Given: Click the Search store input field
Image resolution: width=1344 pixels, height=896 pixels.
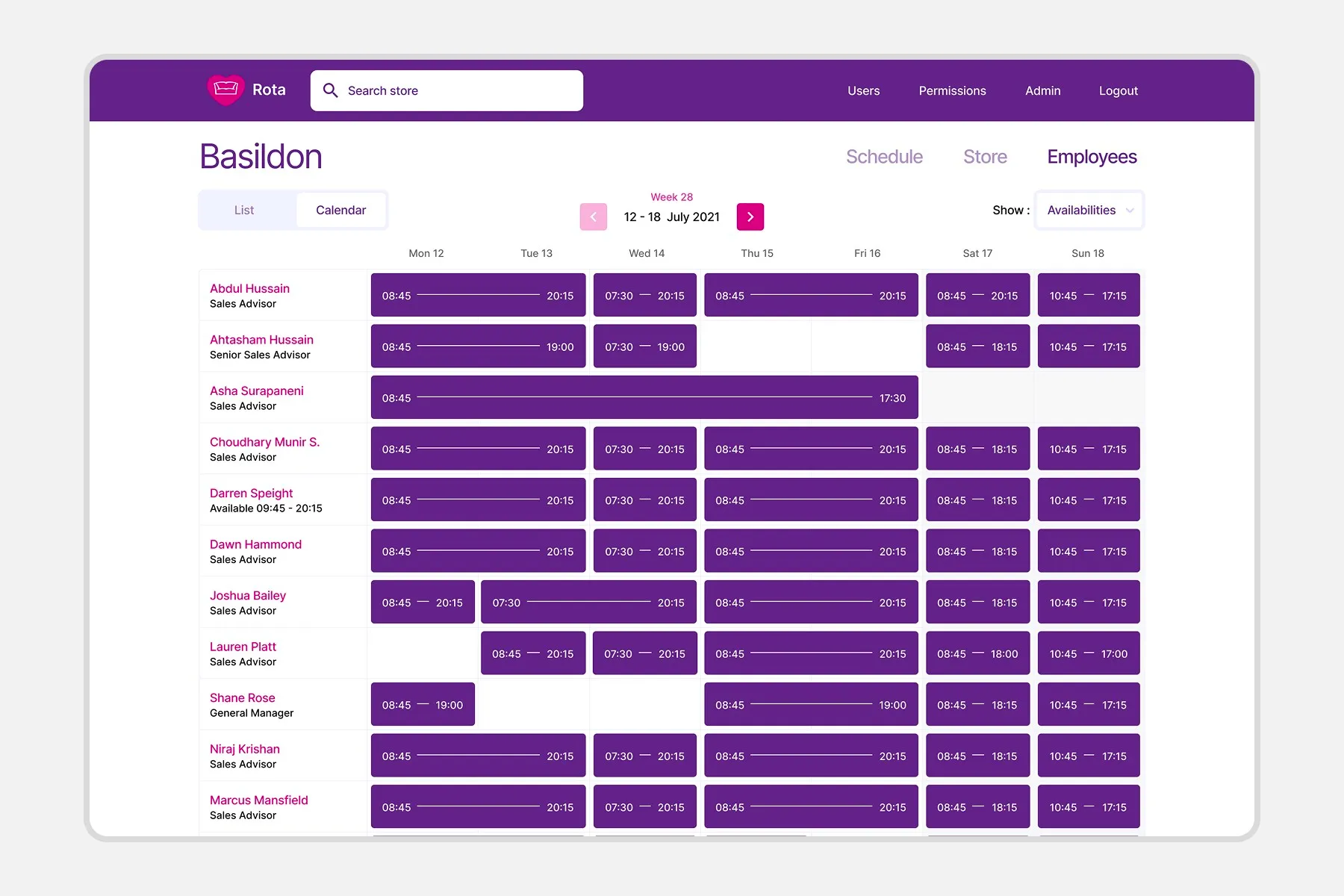Looking at the screenshot, I should coord(447,90).
